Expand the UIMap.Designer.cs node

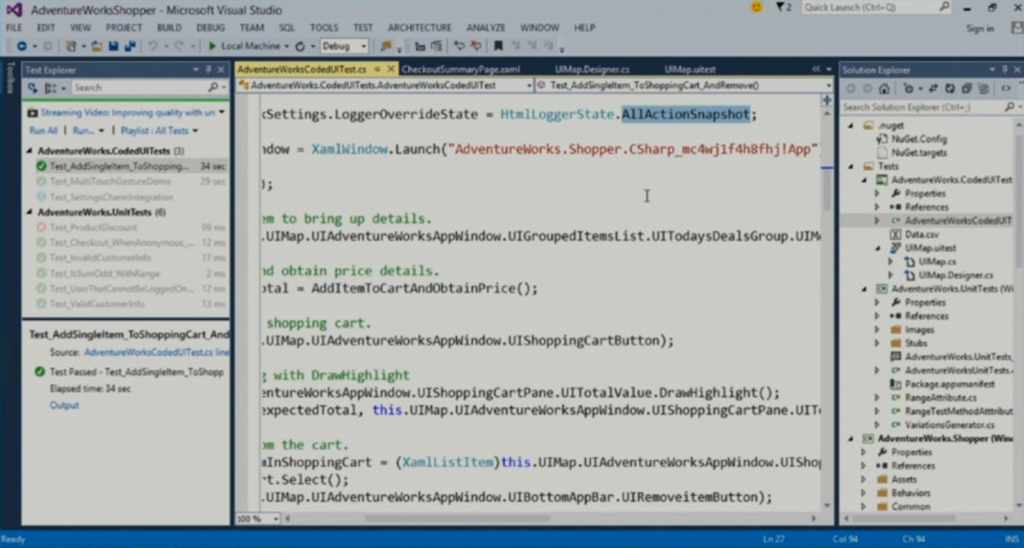click(891, 276)
